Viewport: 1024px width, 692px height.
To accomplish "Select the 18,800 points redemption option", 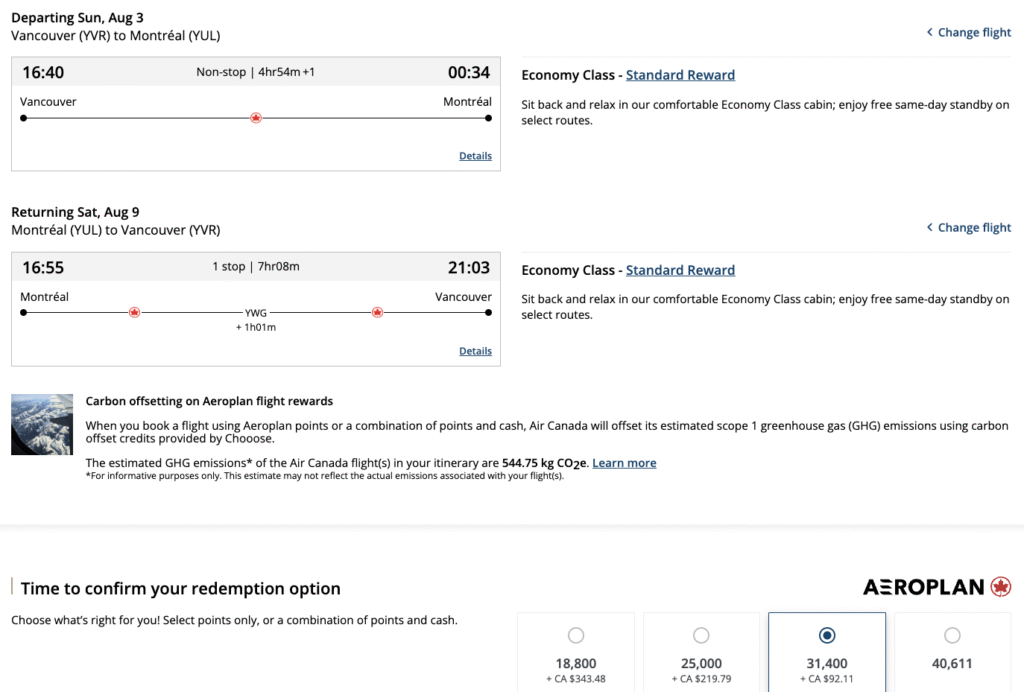I will tap(576, 635).
